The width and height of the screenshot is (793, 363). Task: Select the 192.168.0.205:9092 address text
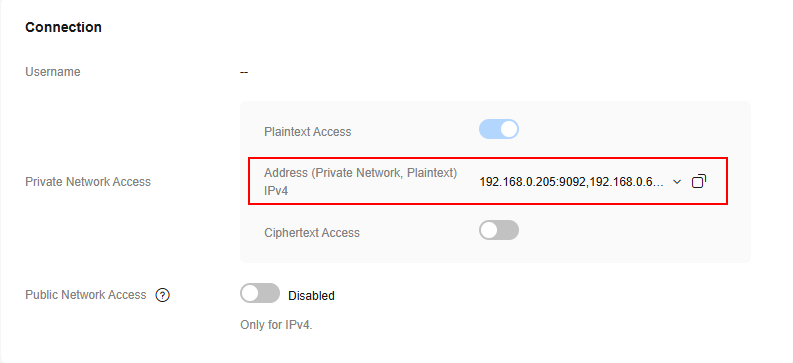pyautogui.click(x=533, y=182)
